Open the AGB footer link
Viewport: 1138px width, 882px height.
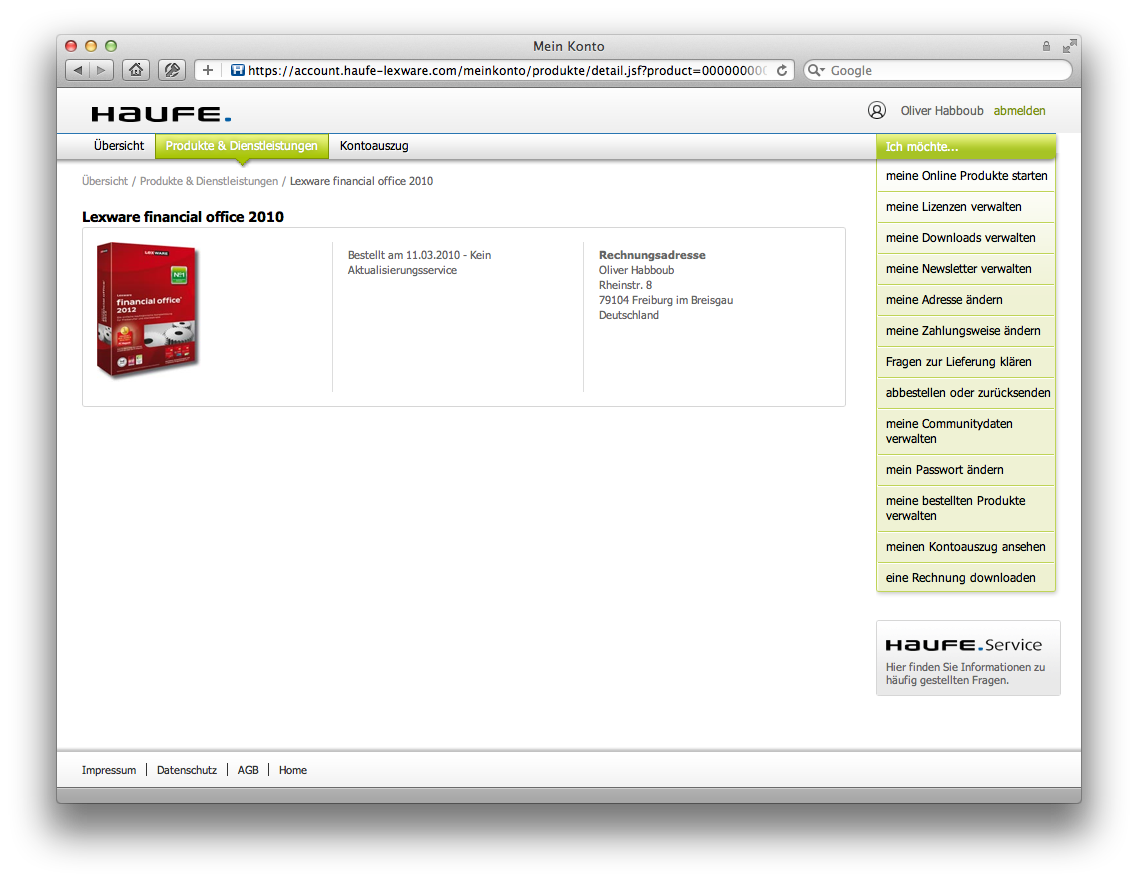point(248,770)
